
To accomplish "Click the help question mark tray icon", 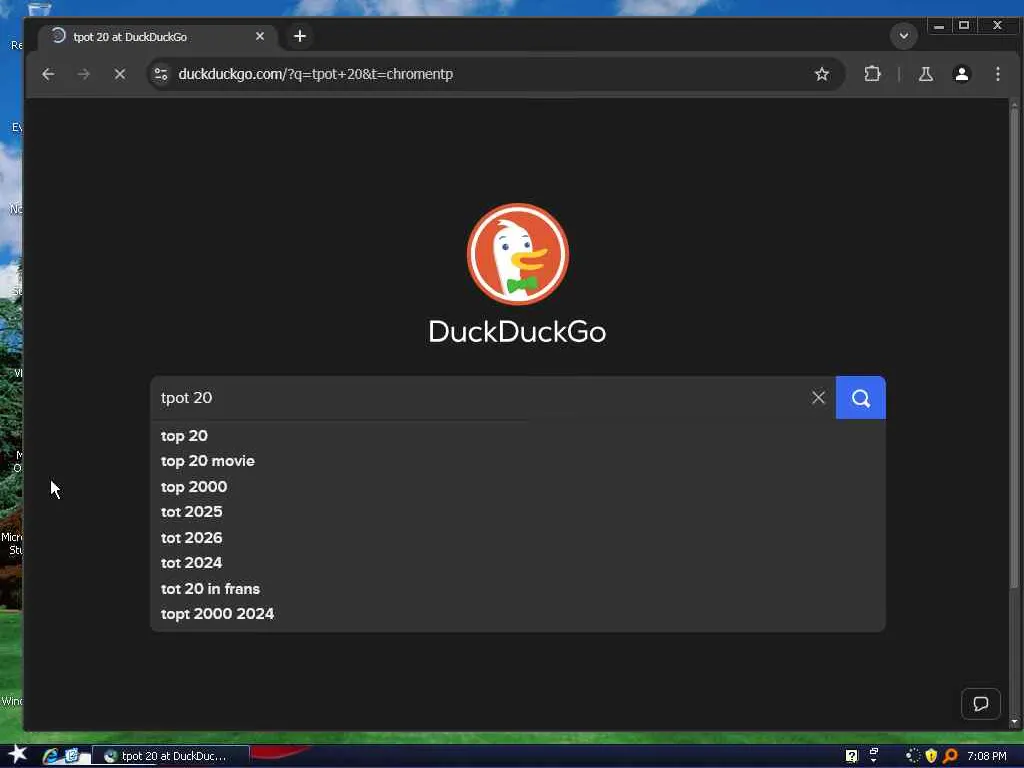I will [x=852, y=756].
